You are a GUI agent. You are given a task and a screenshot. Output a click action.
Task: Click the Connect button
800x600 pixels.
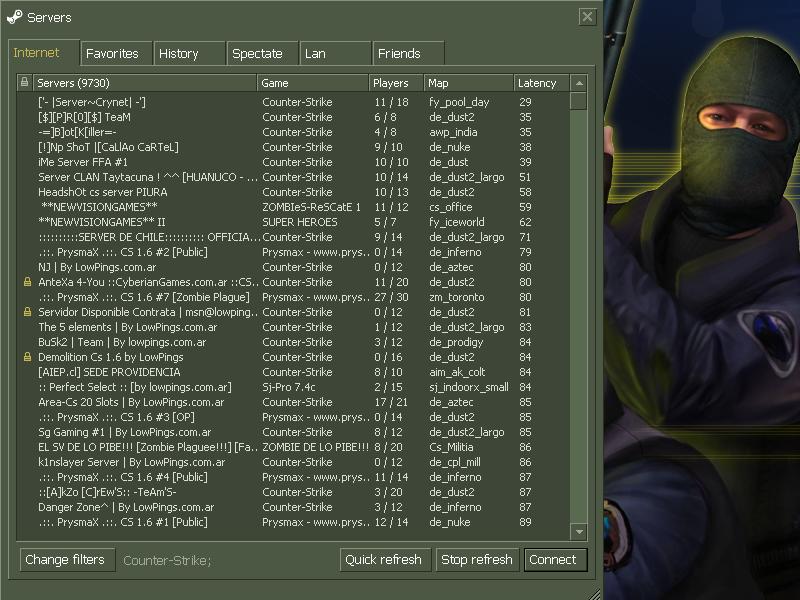click(x=556, y=560)
